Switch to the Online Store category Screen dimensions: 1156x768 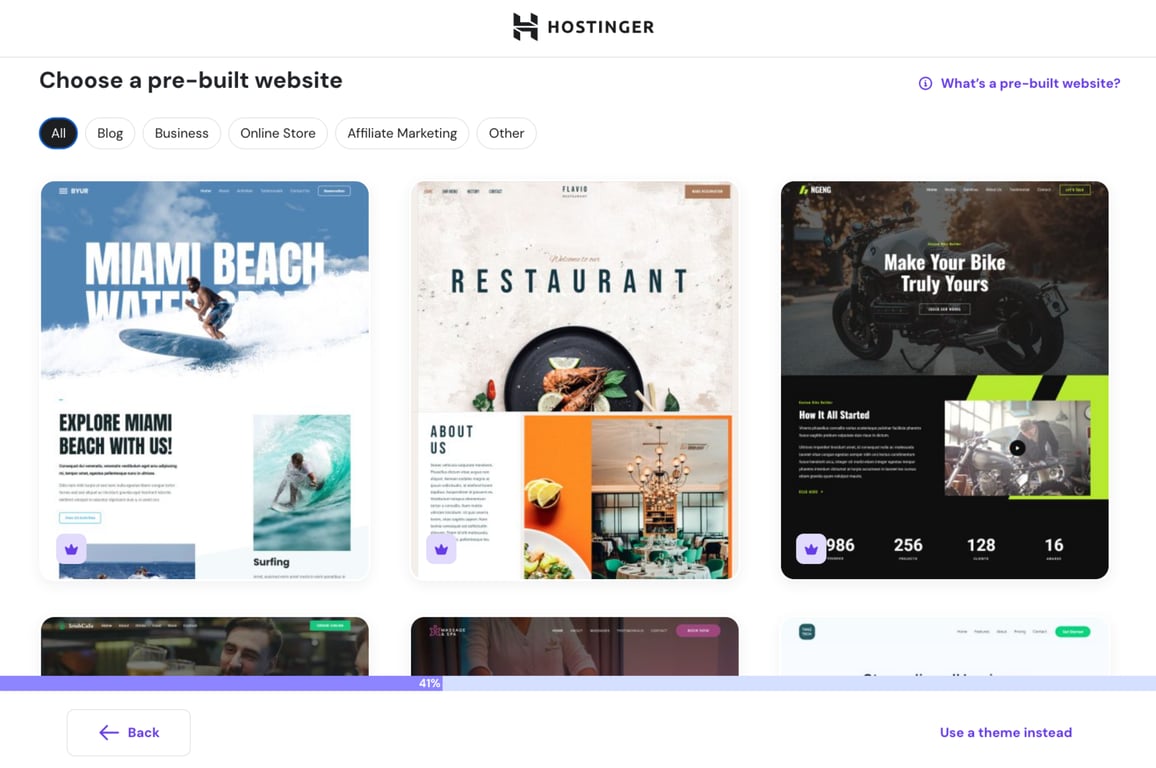click(x=277, y=133)
